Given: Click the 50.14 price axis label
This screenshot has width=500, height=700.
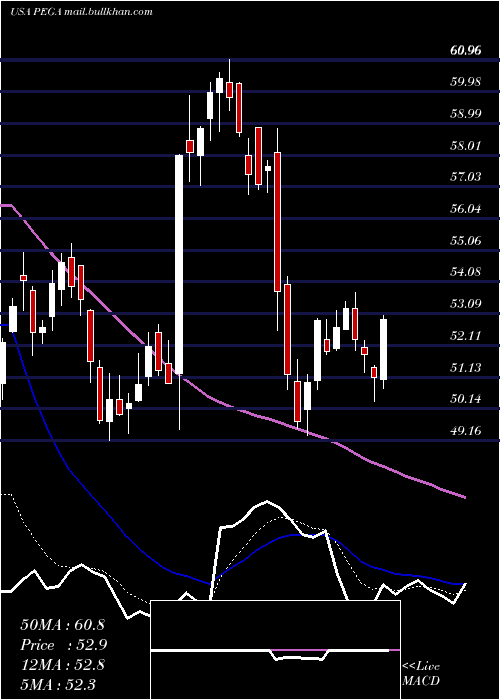Looking at the screenshot, I should click(466, 399).
